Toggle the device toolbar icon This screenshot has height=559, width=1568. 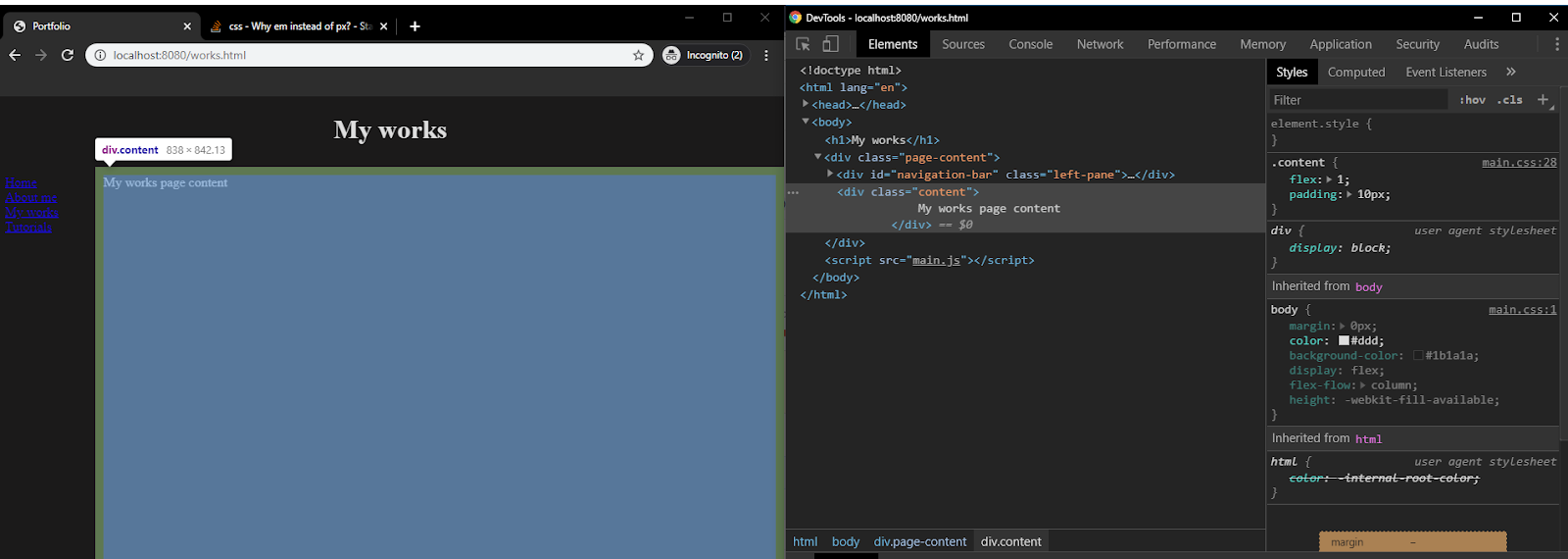(x=830, y=44)
